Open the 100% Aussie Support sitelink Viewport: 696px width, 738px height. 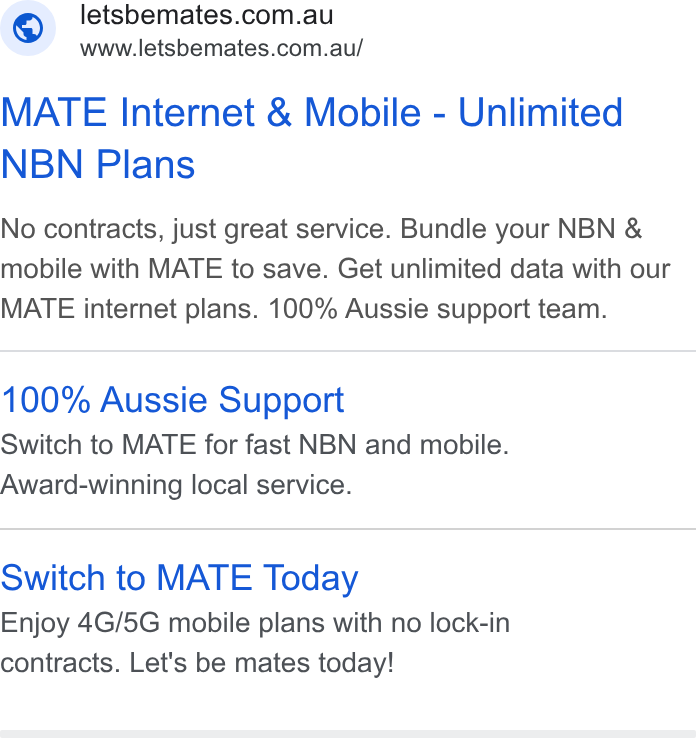coord(172,400)
